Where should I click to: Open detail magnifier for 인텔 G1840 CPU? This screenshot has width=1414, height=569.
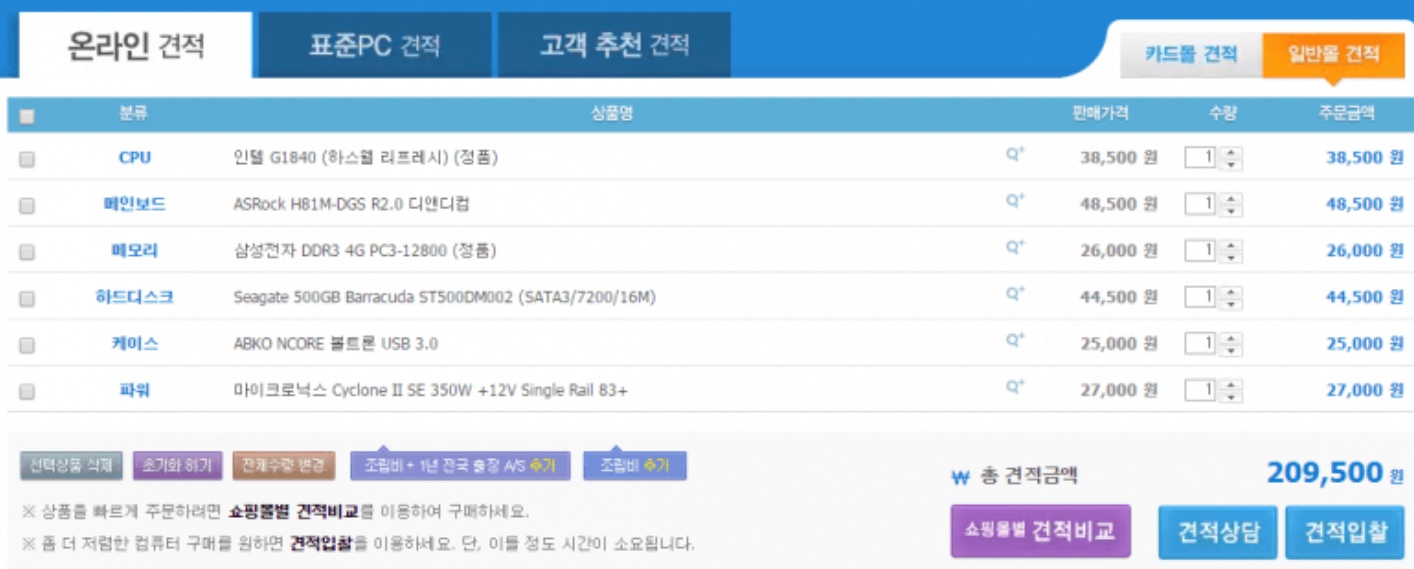[1015, 155]
